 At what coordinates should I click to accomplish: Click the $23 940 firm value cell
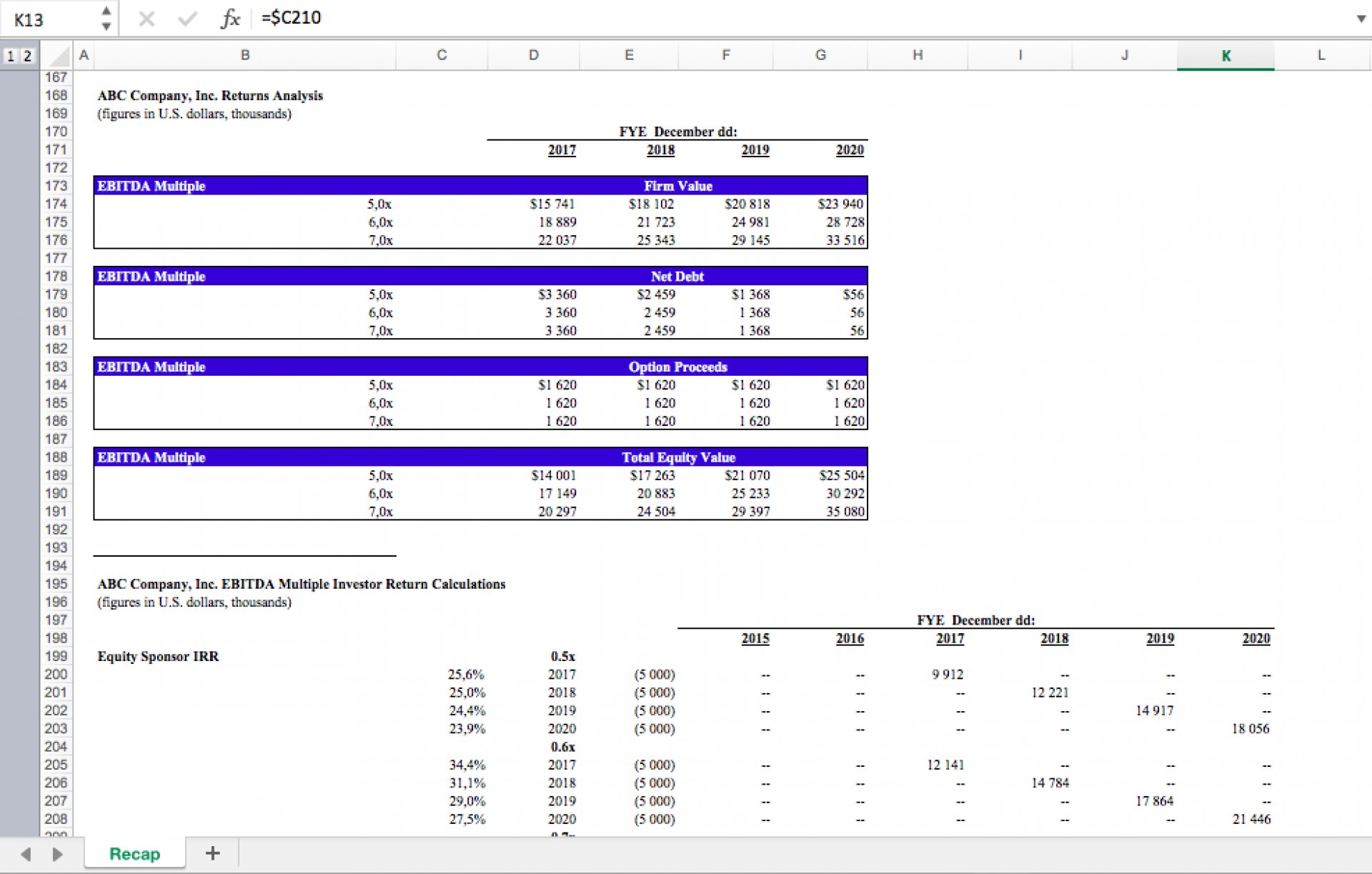[x=840, y=204]
